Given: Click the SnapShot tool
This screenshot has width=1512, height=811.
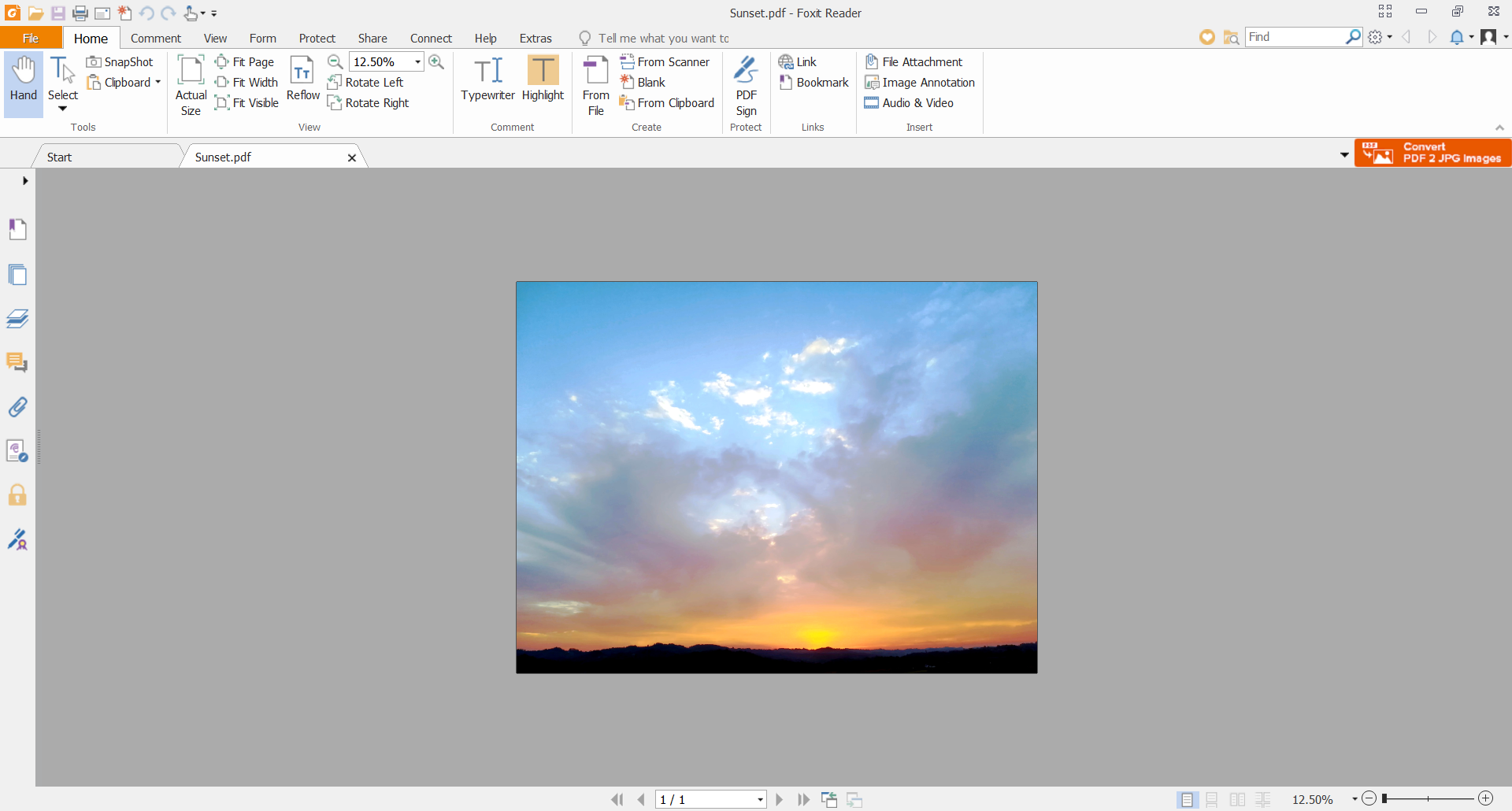Looking at the screenshot, I should coord(120,62).
